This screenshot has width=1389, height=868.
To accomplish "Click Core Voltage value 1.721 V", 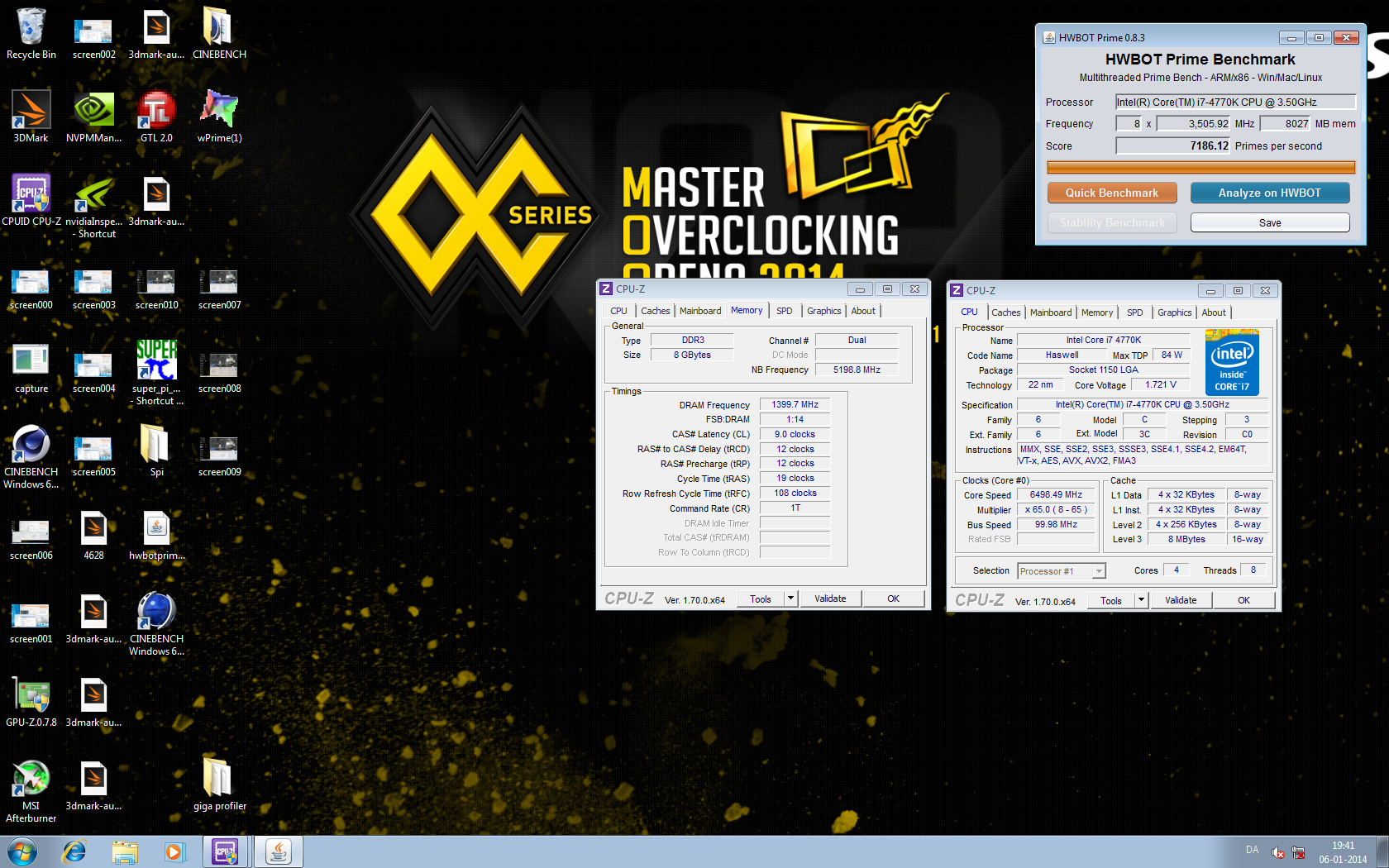I will (x=1160, y=384).
